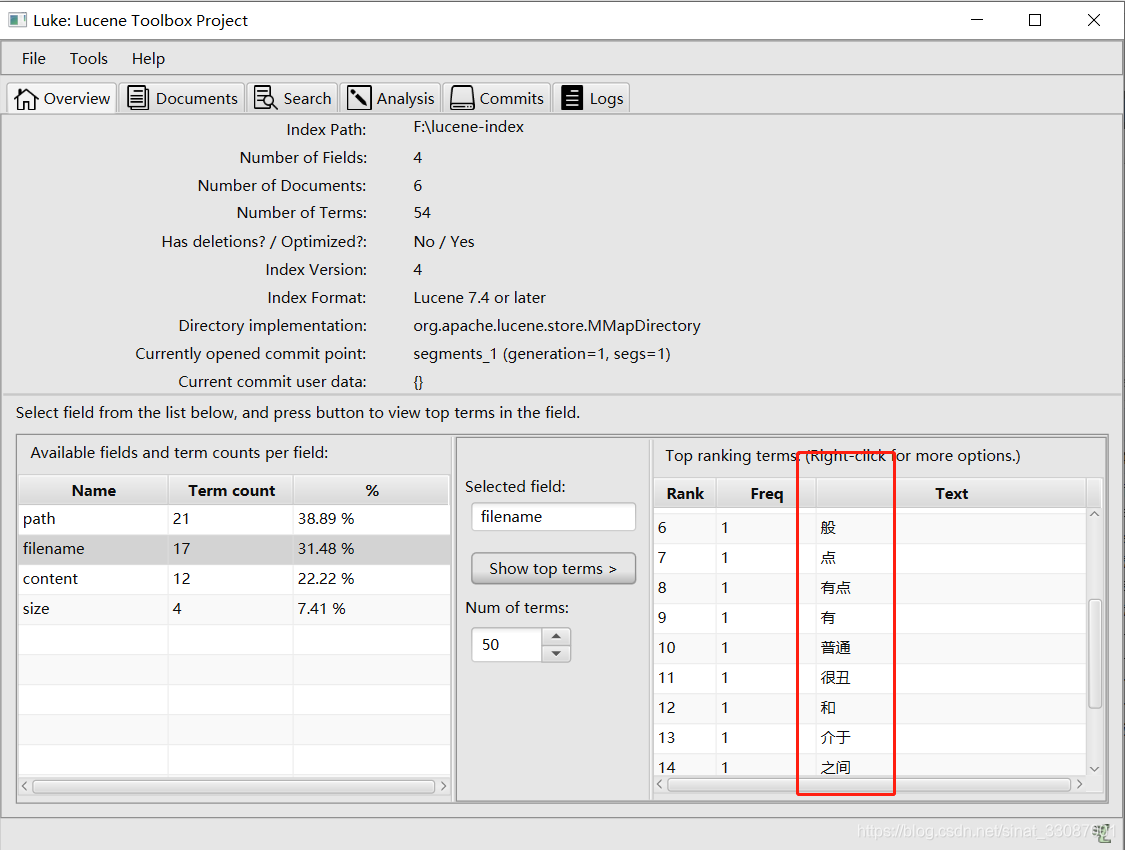Select the path field row
1125x850 pixels.
pos(235,519)
